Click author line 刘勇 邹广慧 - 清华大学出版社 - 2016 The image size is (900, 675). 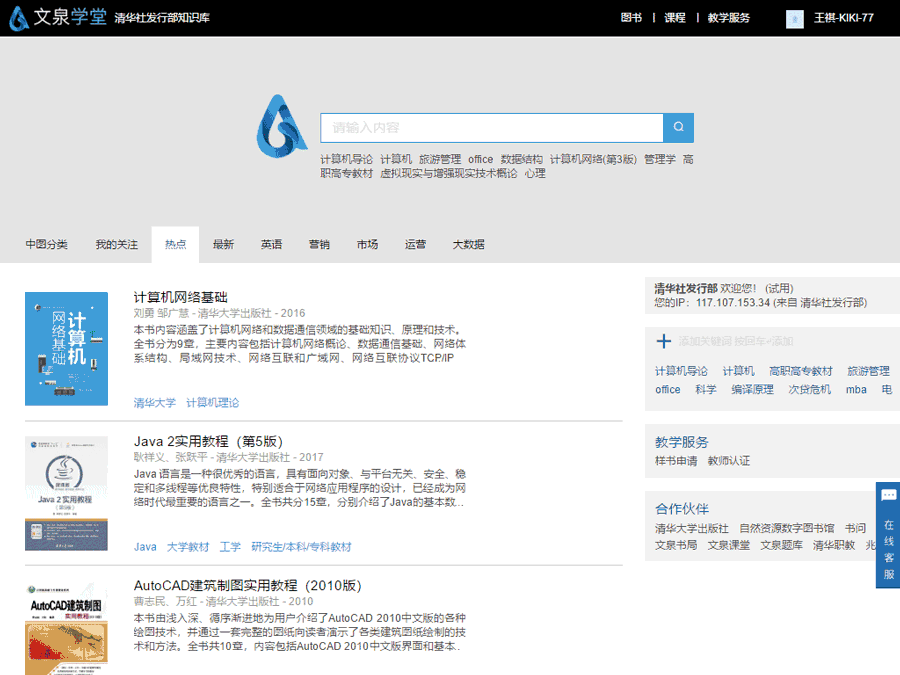click(x=219, y=313)
